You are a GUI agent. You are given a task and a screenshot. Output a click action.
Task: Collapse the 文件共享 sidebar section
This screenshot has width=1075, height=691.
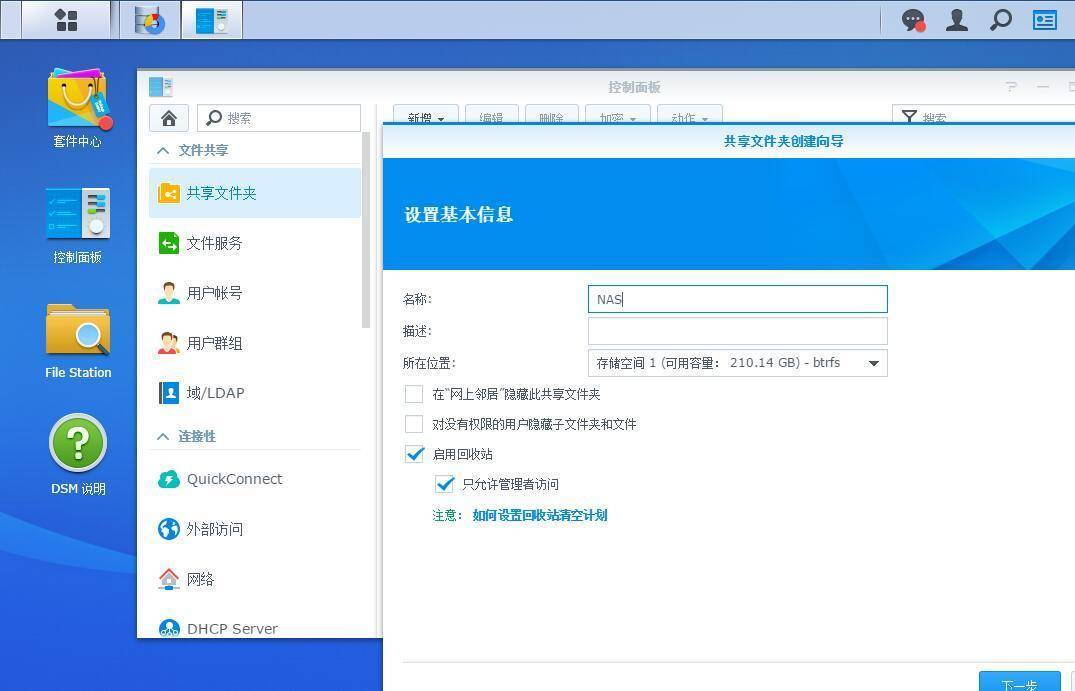pyautogui.click(x=164, y=150)
